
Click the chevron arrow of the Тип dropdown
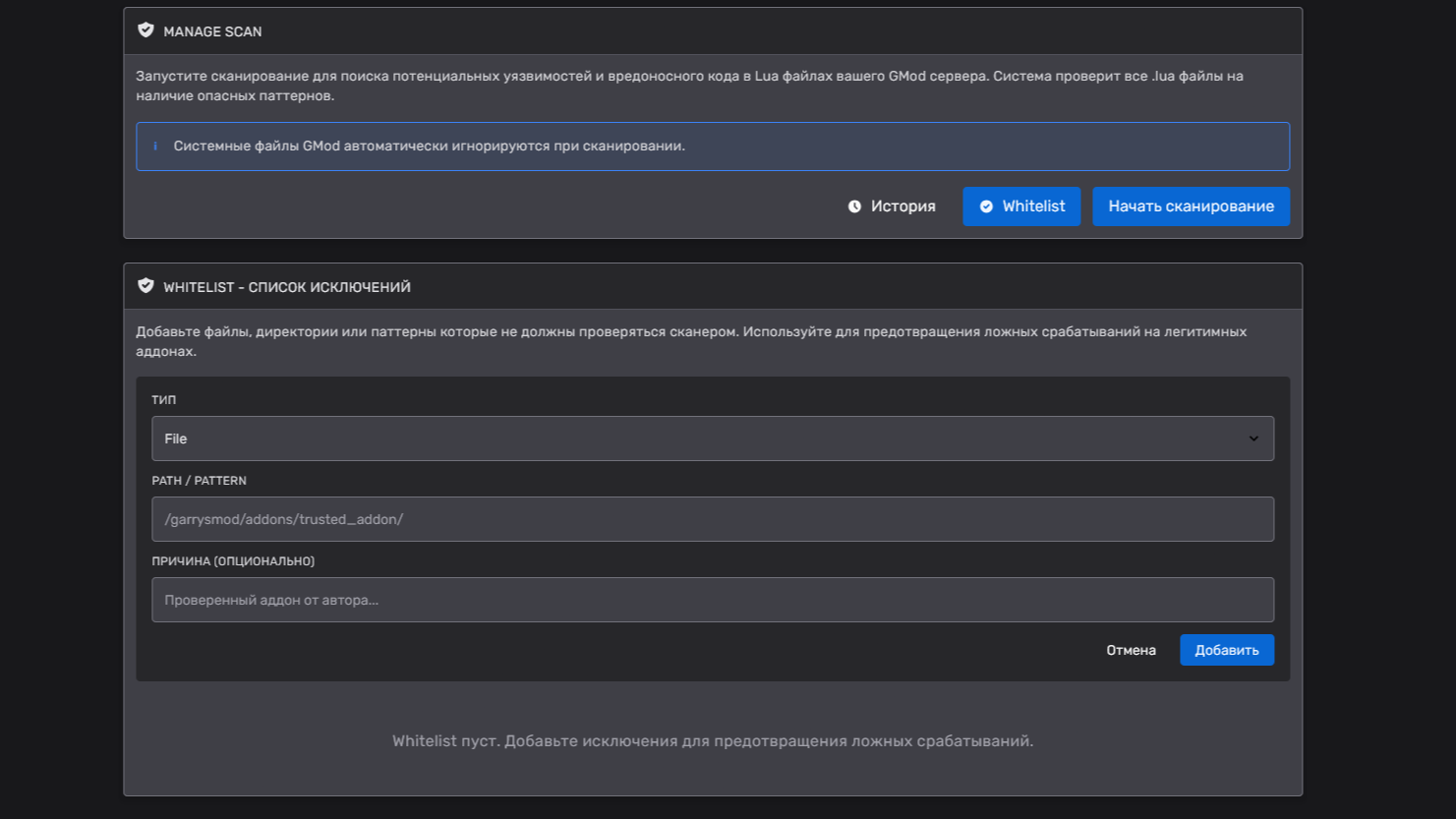click(1253, 439)
